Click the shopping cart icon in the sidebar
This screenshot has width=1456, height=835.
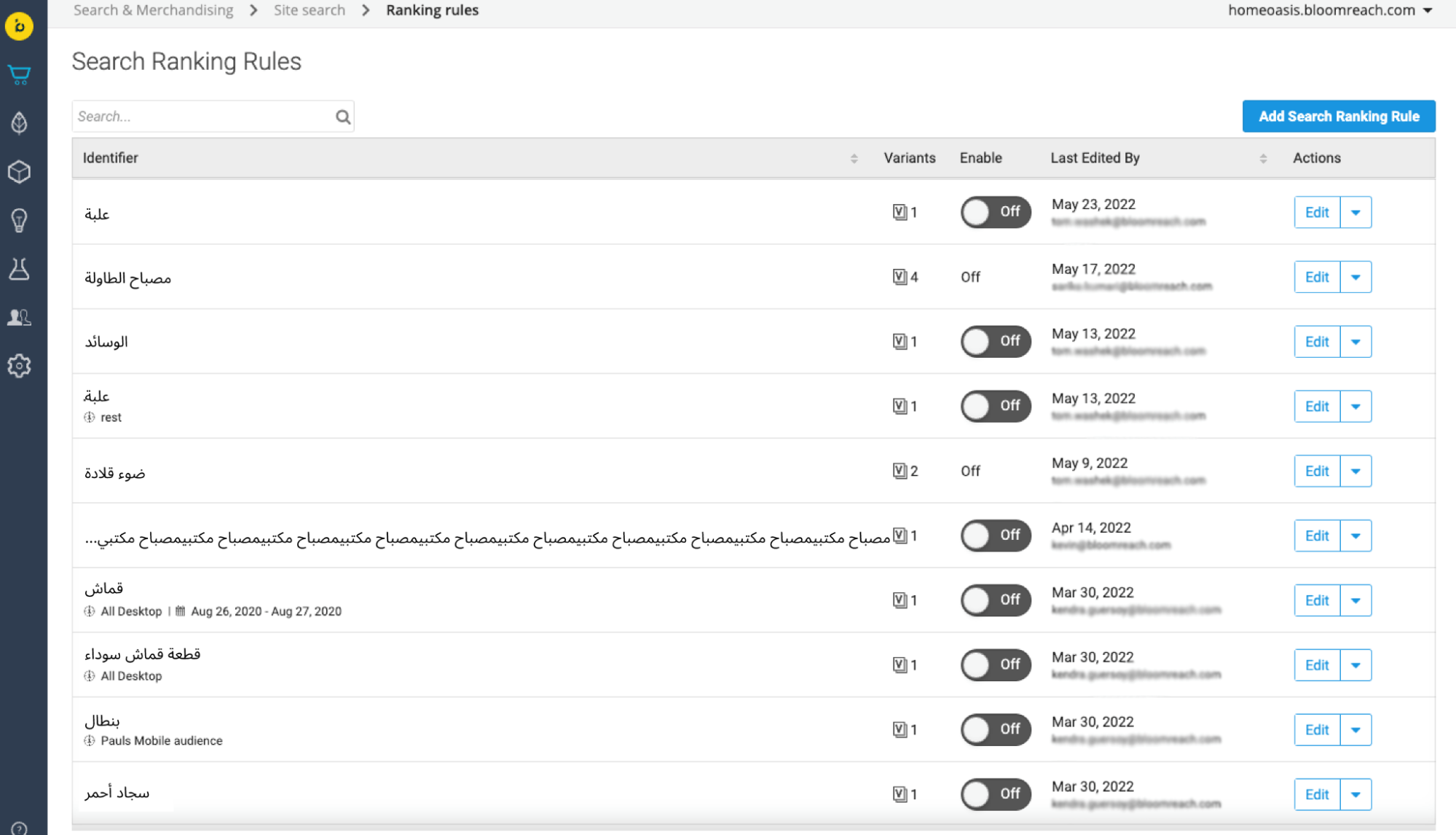pyautogui.click(x=20, y=74)
